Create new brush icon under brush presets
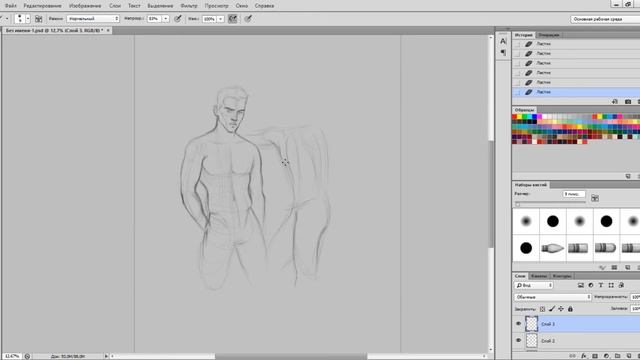640x360 pixels. tap(627, 267)
